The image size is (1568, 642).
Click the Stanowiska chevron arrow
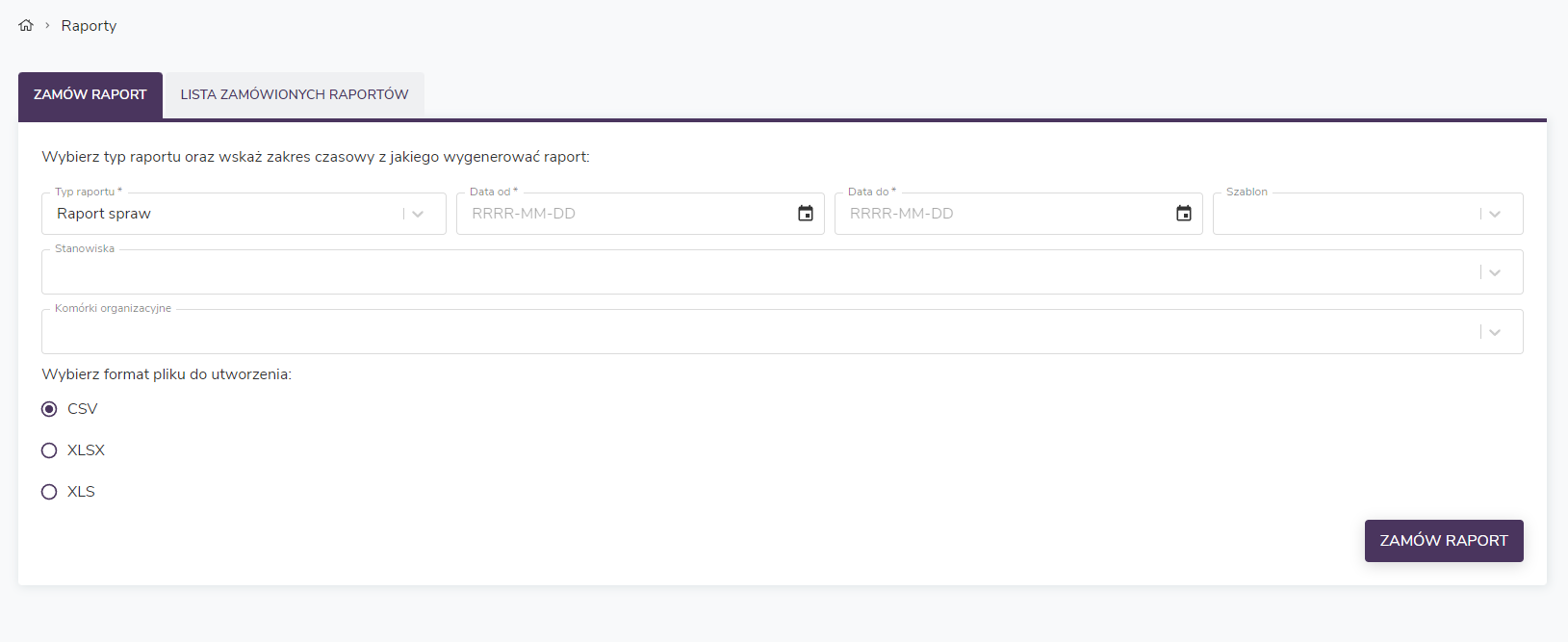pos(1495,272)
